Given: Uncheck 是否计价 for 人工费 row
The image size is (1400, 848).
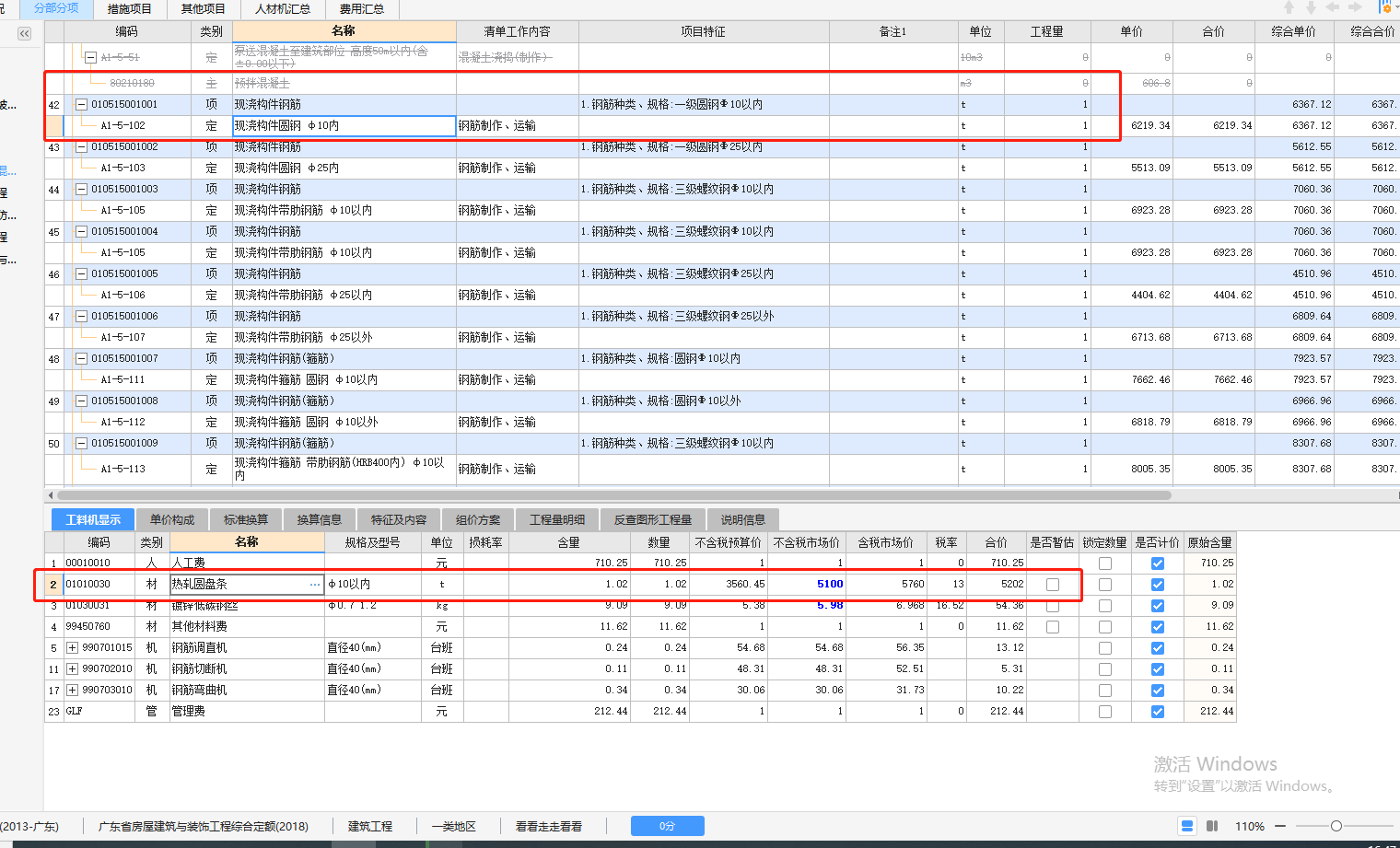Looking at the screenshot, I should point(1158,563).
